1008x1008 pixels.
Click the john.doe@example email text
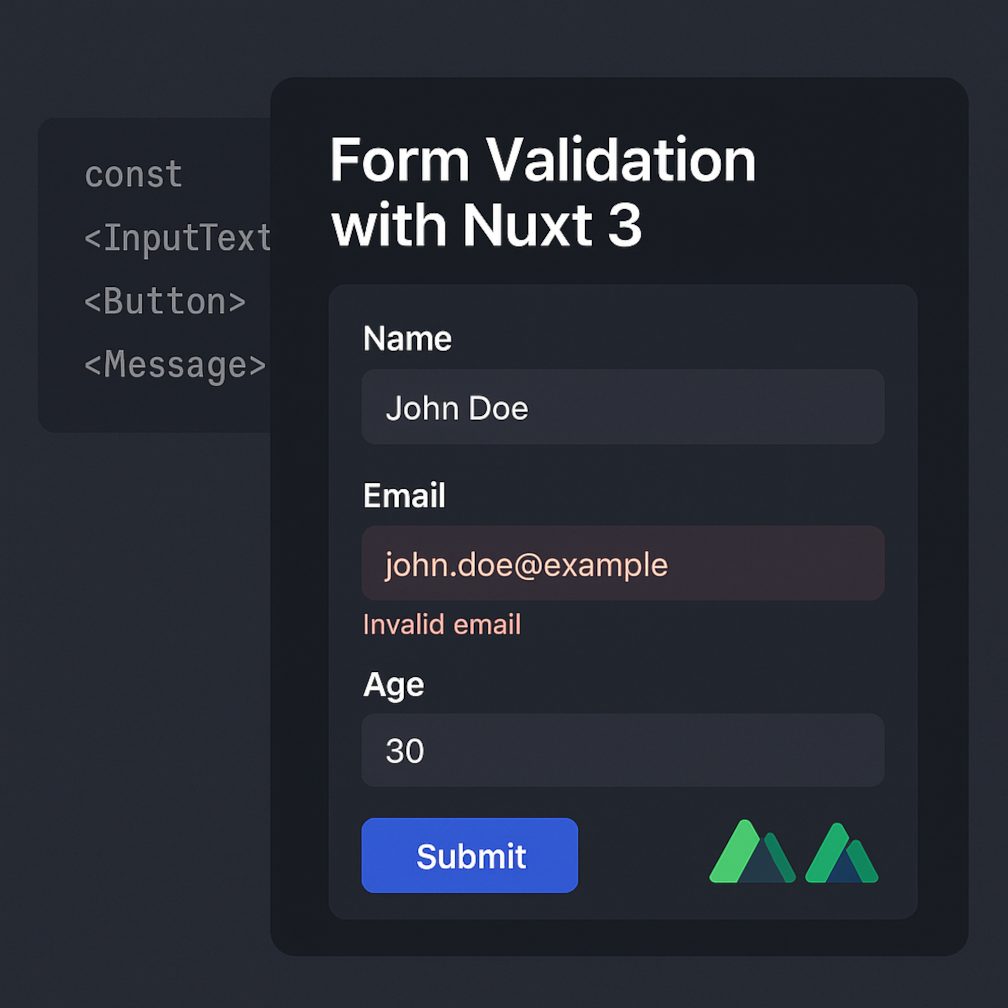coord(526,565)
